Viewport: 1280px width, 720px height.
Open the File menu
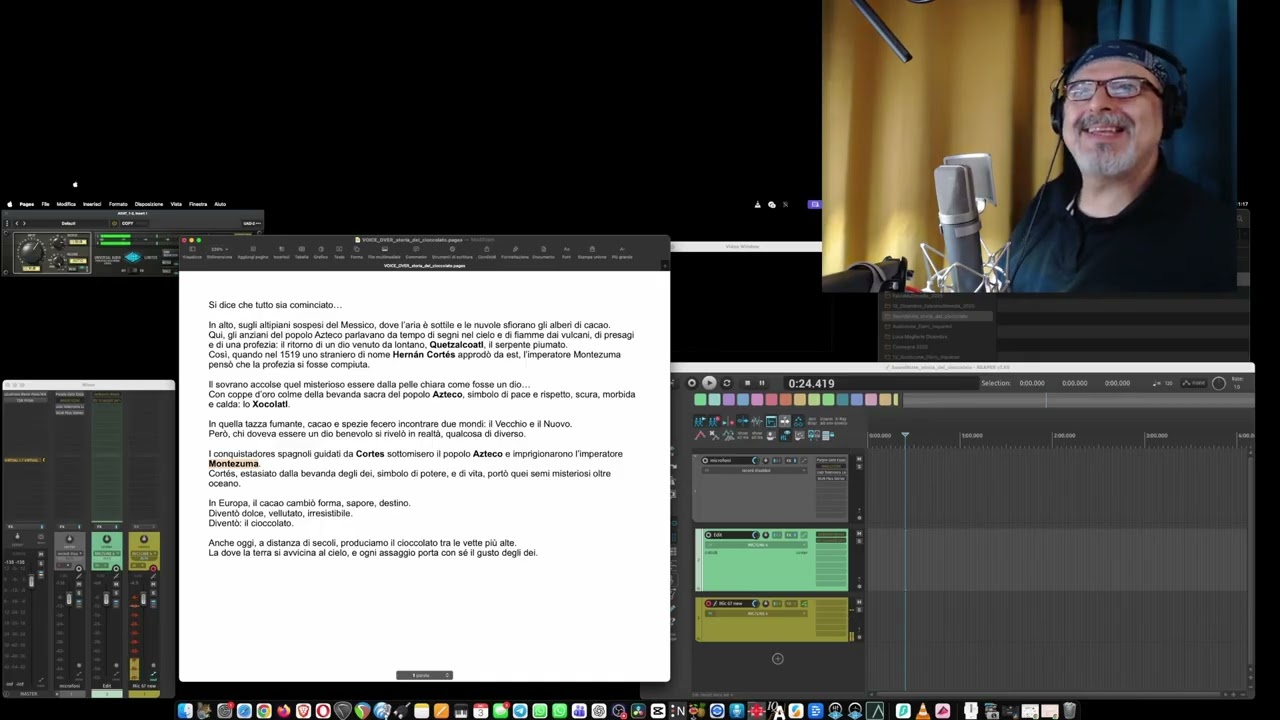coord(45,204)
